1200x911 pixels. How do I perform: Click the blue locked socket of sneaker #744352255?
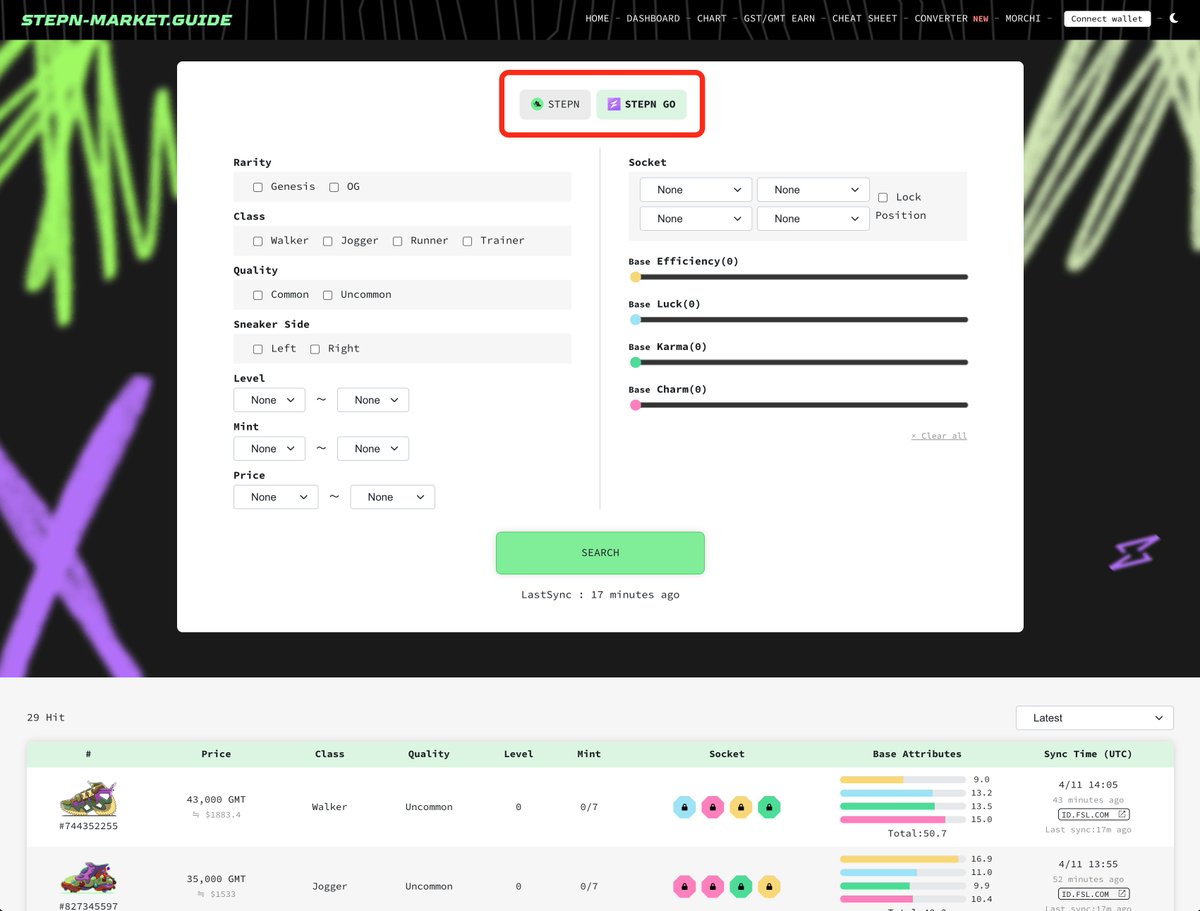[x=684, y=807]
